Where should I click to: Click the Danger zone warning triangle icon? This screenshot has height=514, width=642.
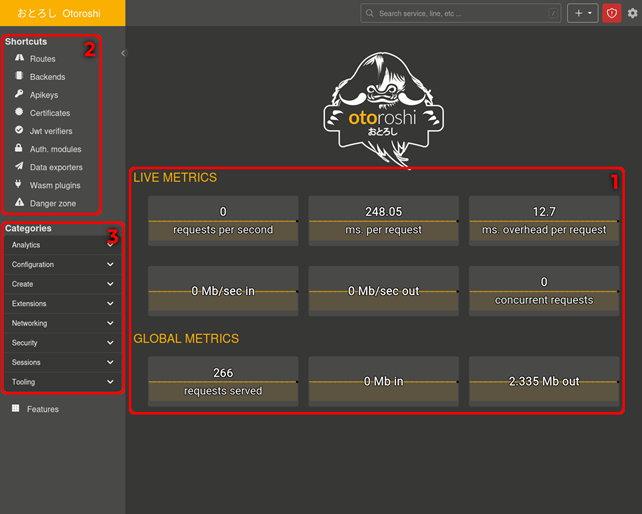click(19, 202)
